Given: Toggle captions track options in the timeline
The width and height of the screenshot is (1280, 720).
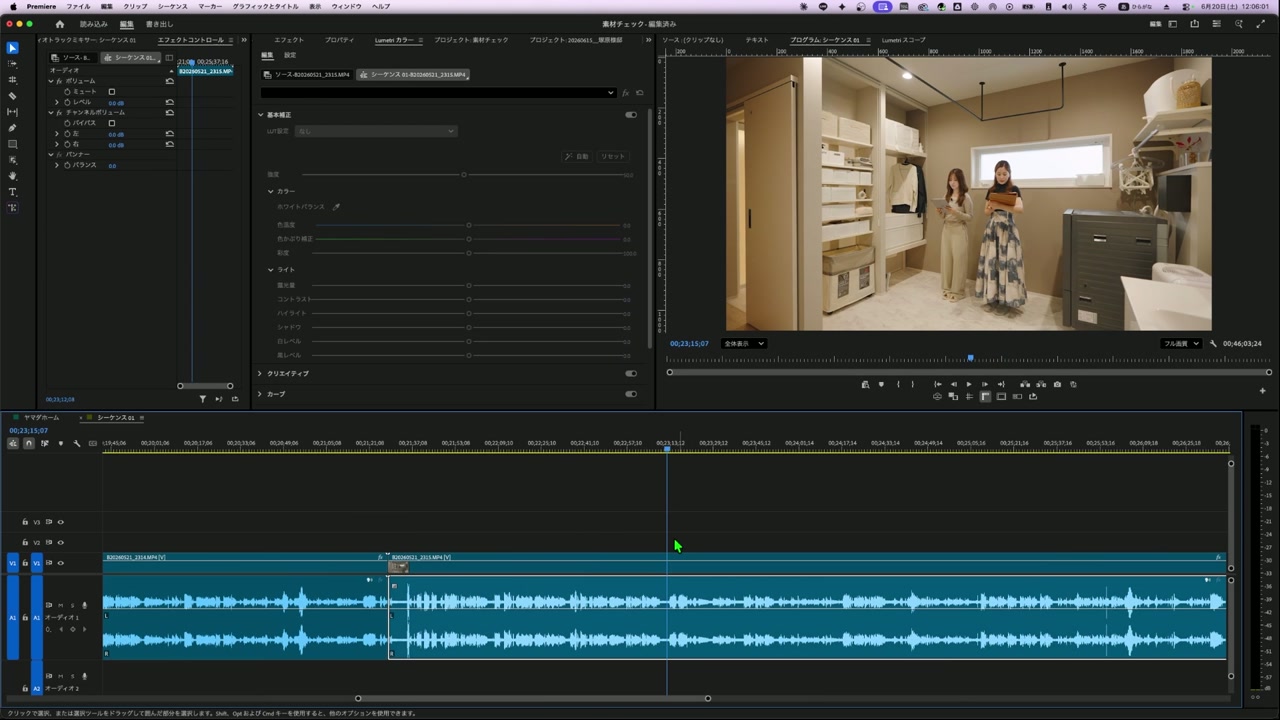Looking at the screenshot, I should pos(93,443).
